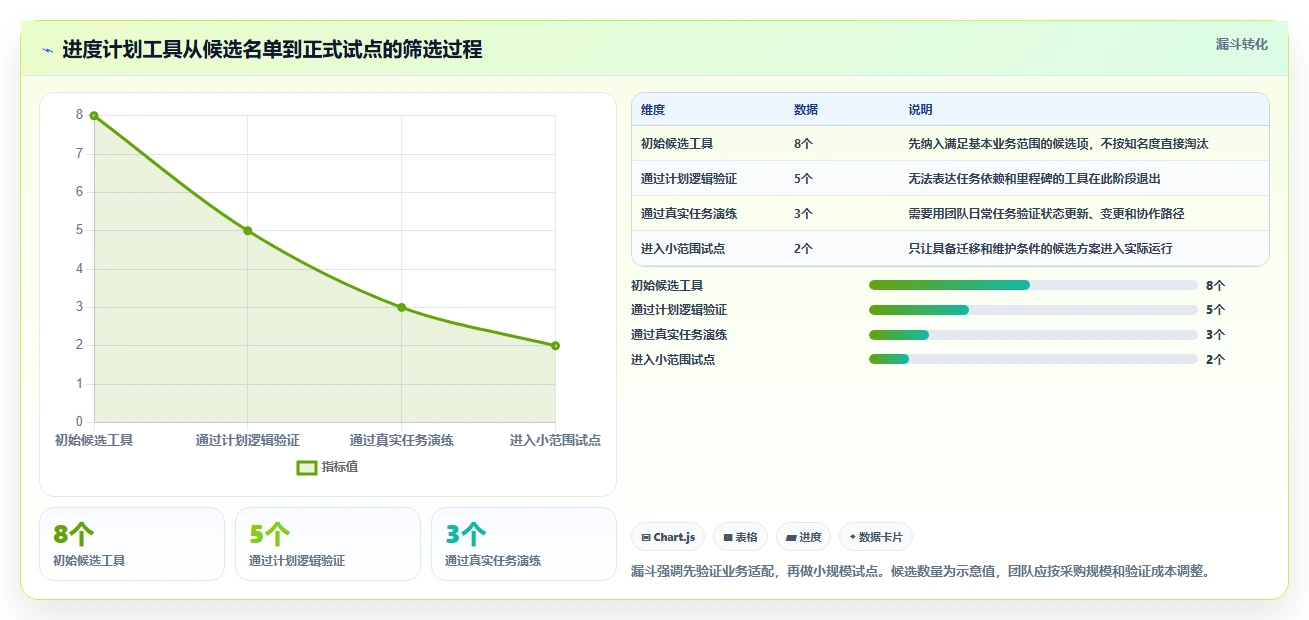Click description starting 需要用团队日常任务
Image resolution: width=1309 pixels, height=620 pixels.
tap(1046, 214)
